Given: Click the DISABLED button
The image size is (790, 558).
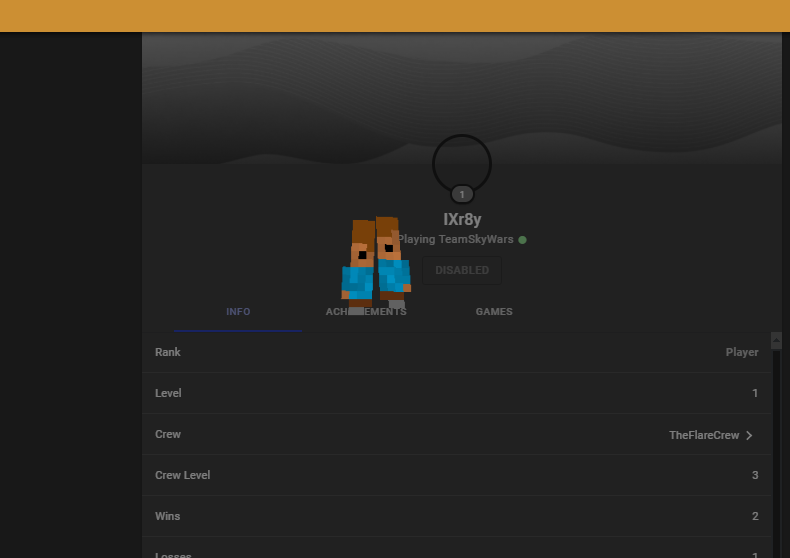Looking at the screenshot, I should pyautogui.click(x=462, y=270).
